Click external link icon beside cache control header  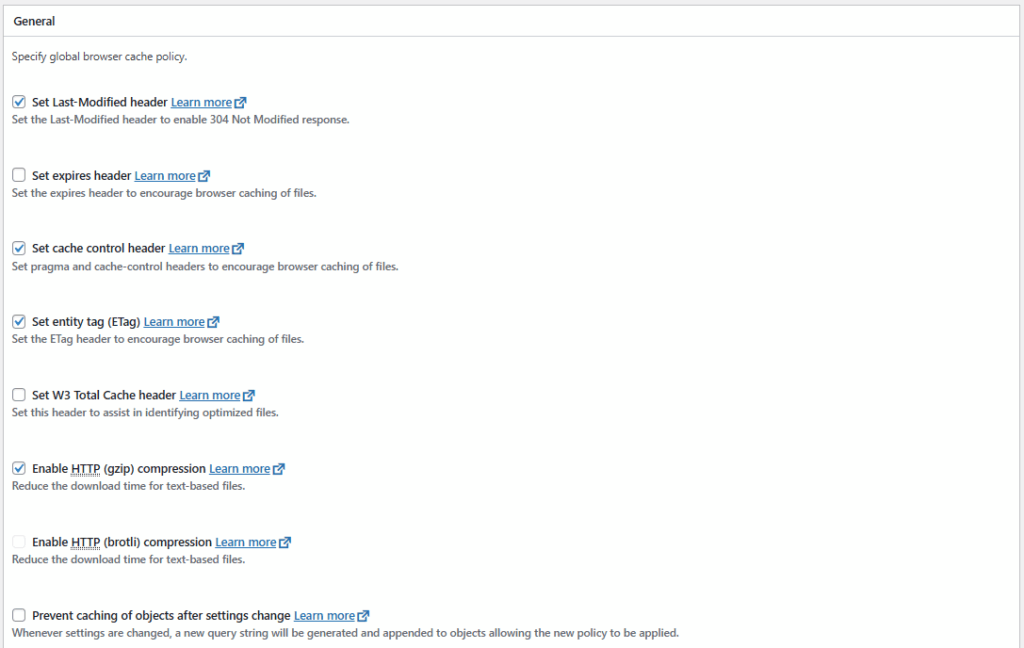(238, 249)
